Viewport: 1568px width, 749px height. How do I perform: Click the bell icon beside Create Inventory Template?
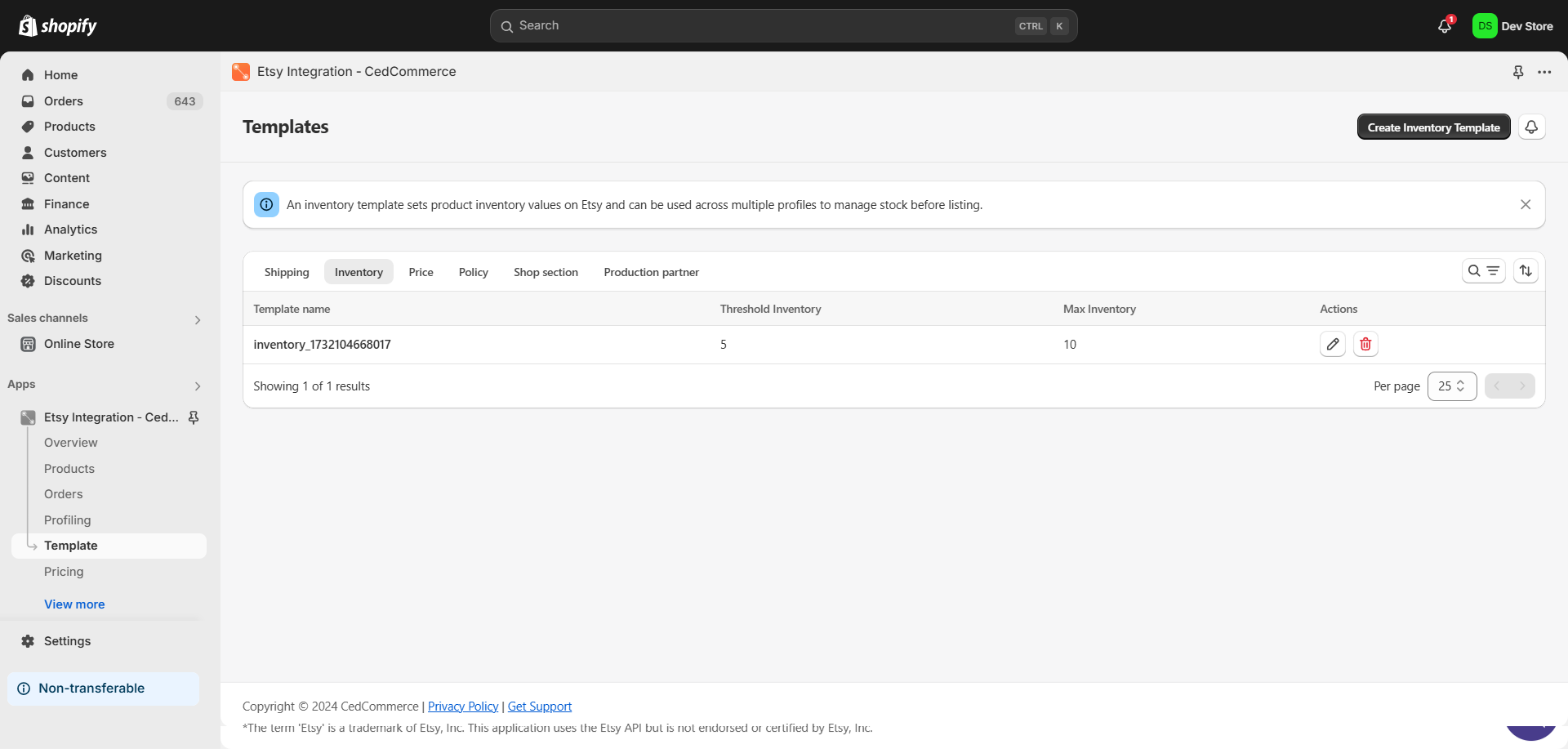pyautogui.click(x=1532, y=127)
